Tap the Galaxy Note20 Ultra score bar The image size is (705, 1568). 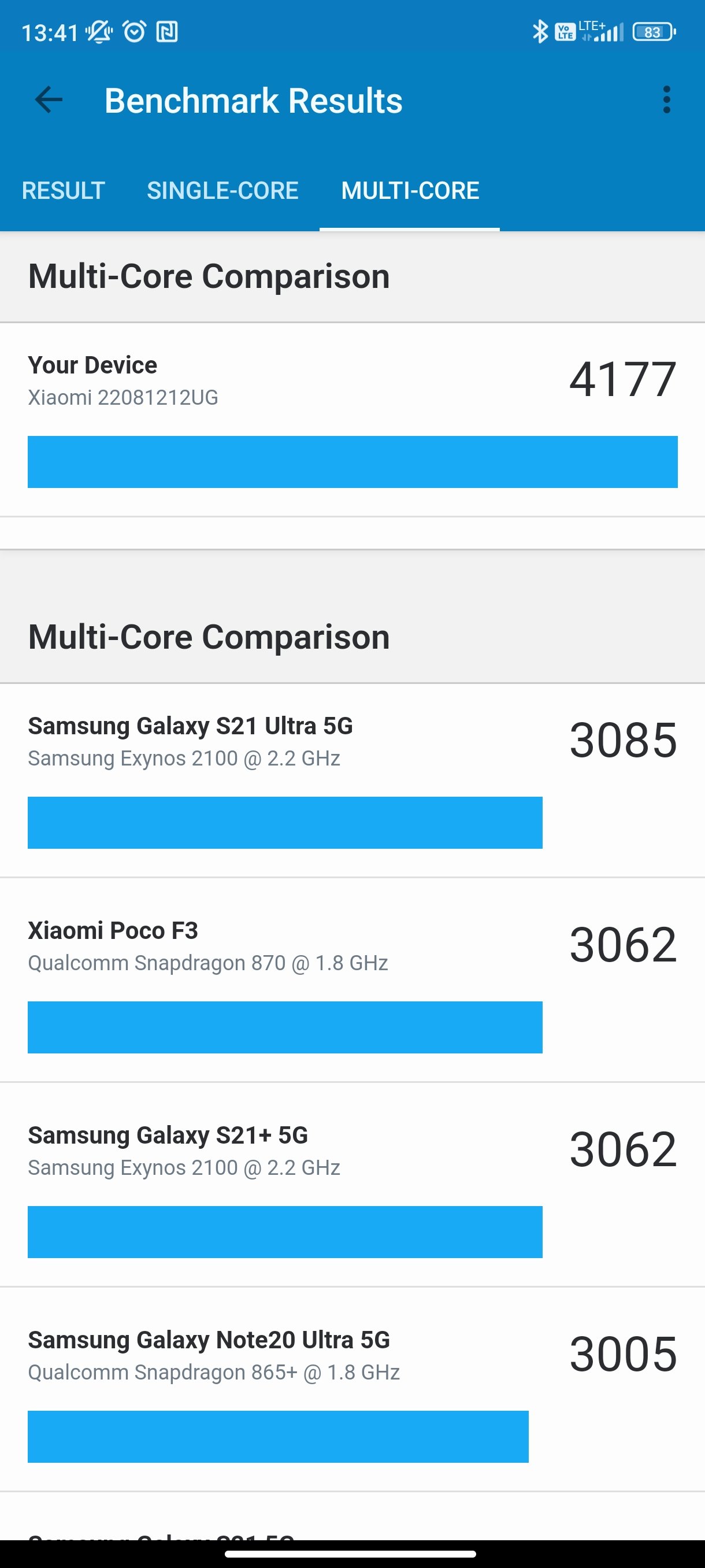tap(278, 1437)
